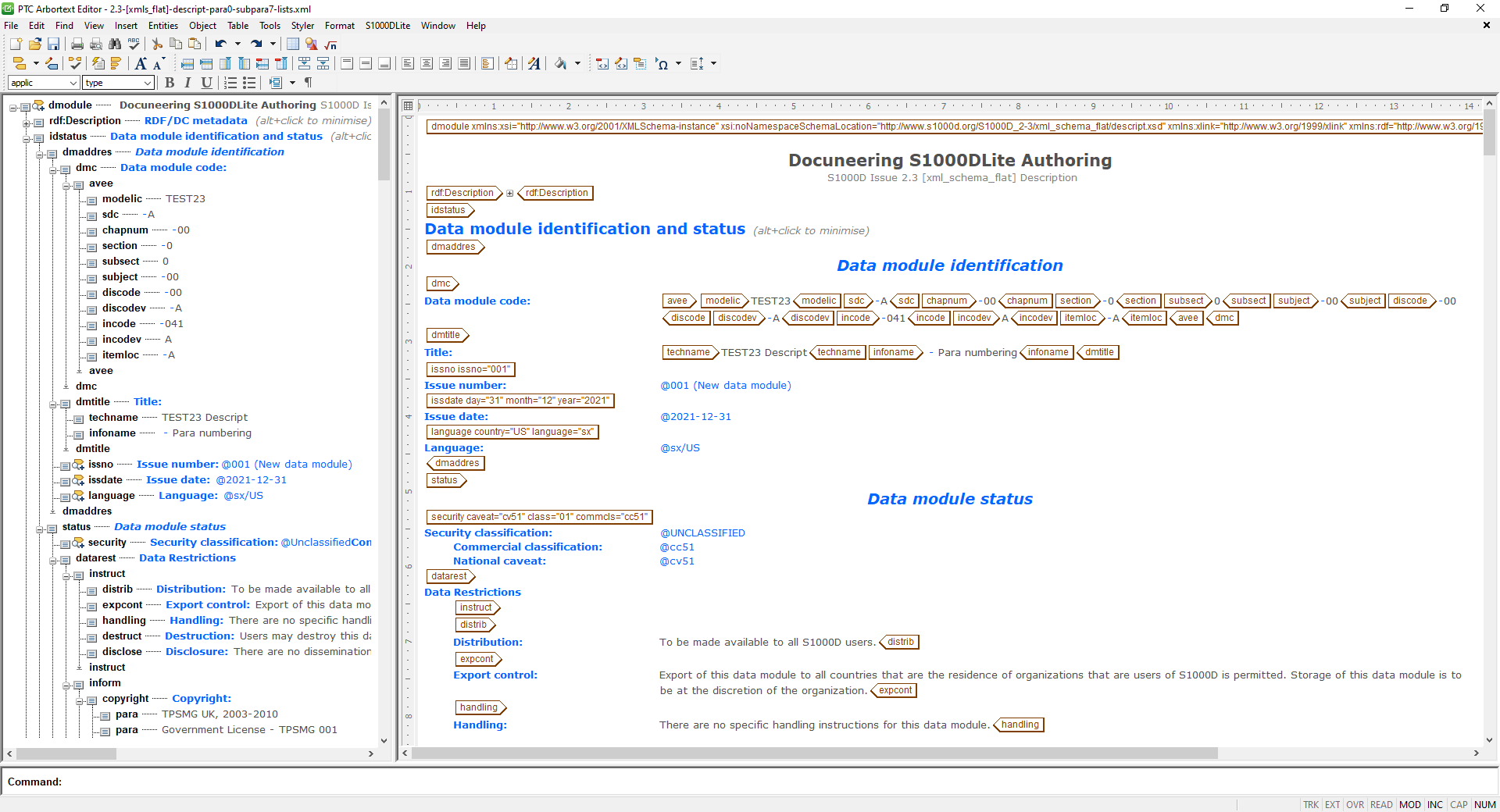Apply a numbered list from the toolbar

tap(230, 83)
